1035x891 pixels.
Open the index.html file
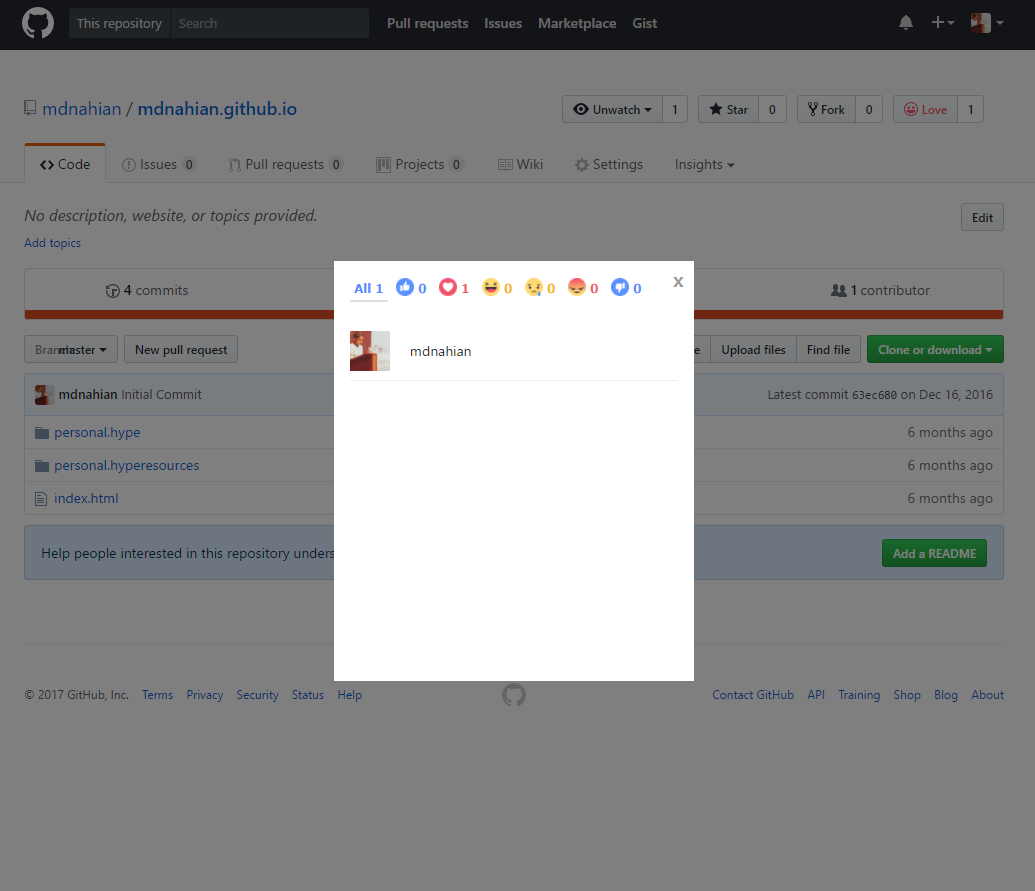tap(86, 498)
